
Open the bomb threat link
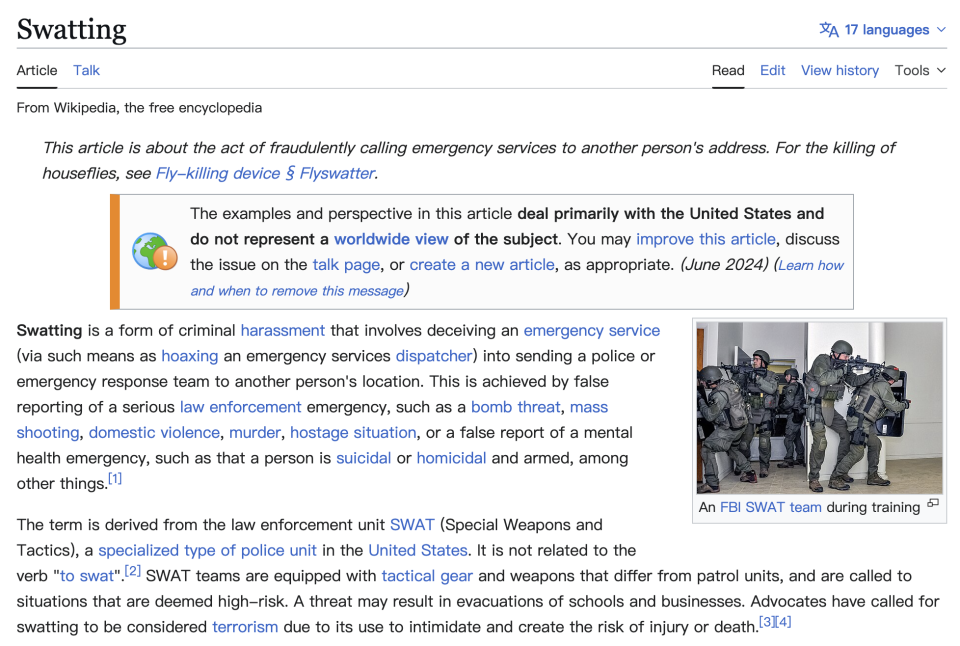516,407
